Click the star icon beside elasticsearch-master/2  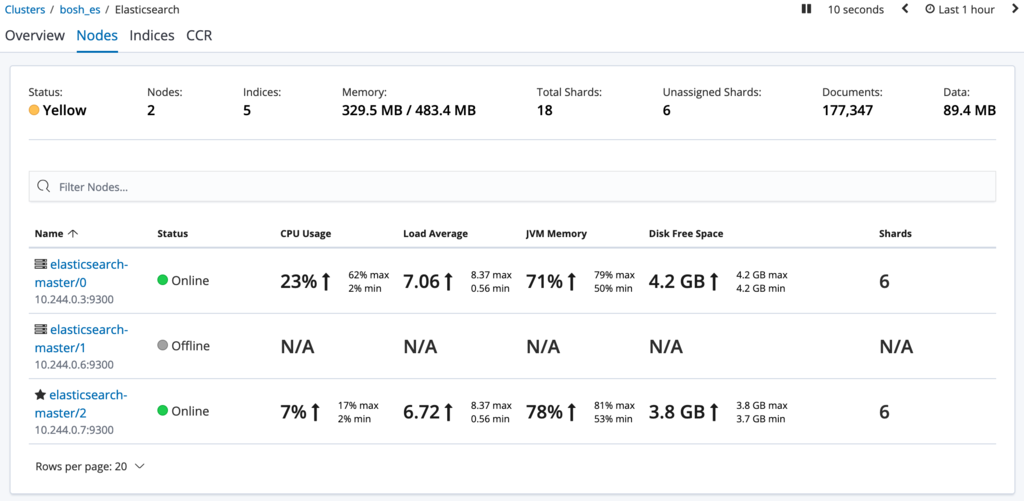coord(41,395)
